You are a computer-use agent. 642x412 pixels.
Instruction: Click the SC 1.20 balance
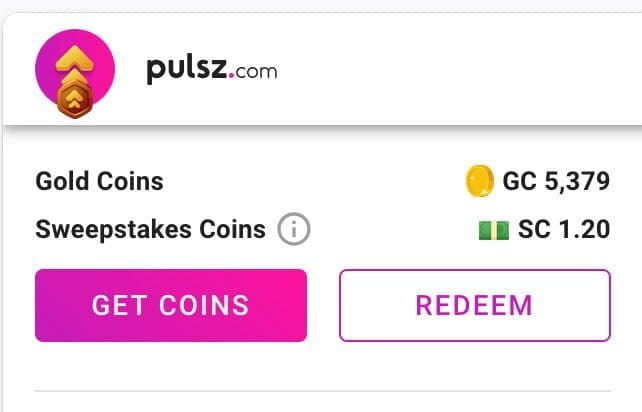tap(564, 229)
